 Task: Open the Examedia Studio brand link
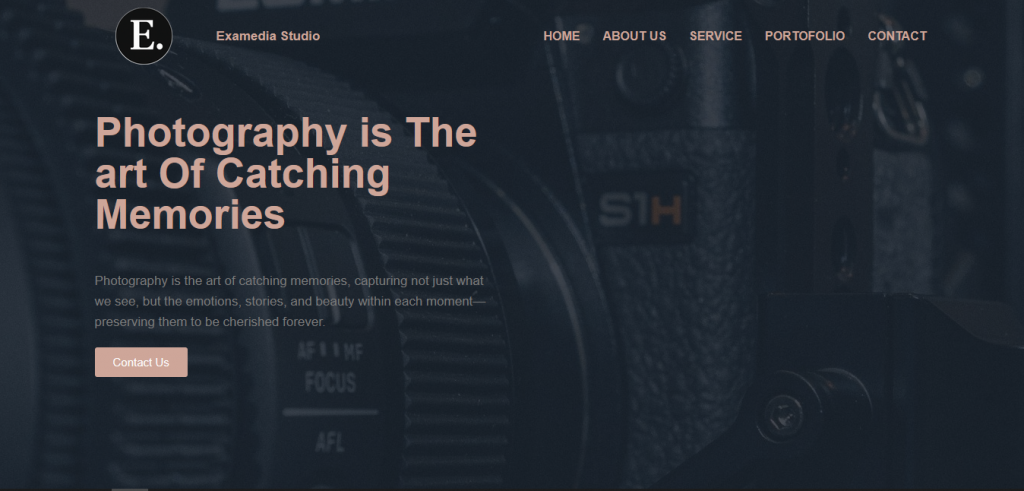pos(268,36)
